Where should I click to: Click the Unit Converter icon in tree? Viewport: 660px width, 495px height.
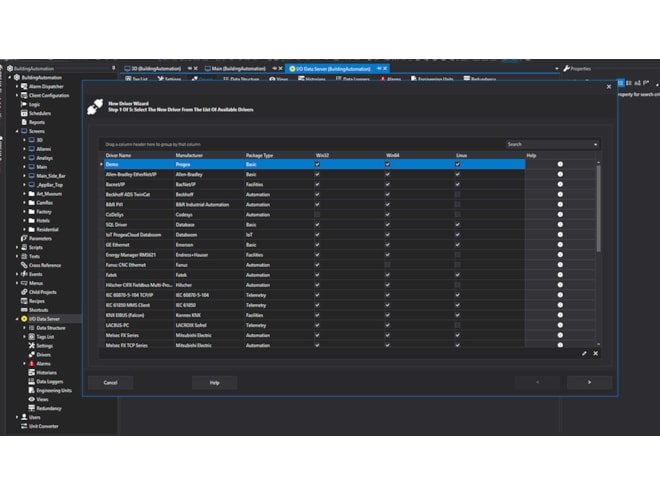click(x=23, y=425)
